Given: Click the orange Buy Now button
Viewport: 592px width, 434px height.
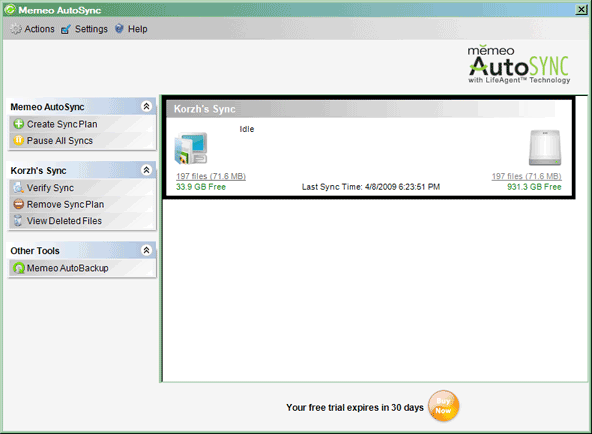Looking at the screenshot, I should click(444, 406).
